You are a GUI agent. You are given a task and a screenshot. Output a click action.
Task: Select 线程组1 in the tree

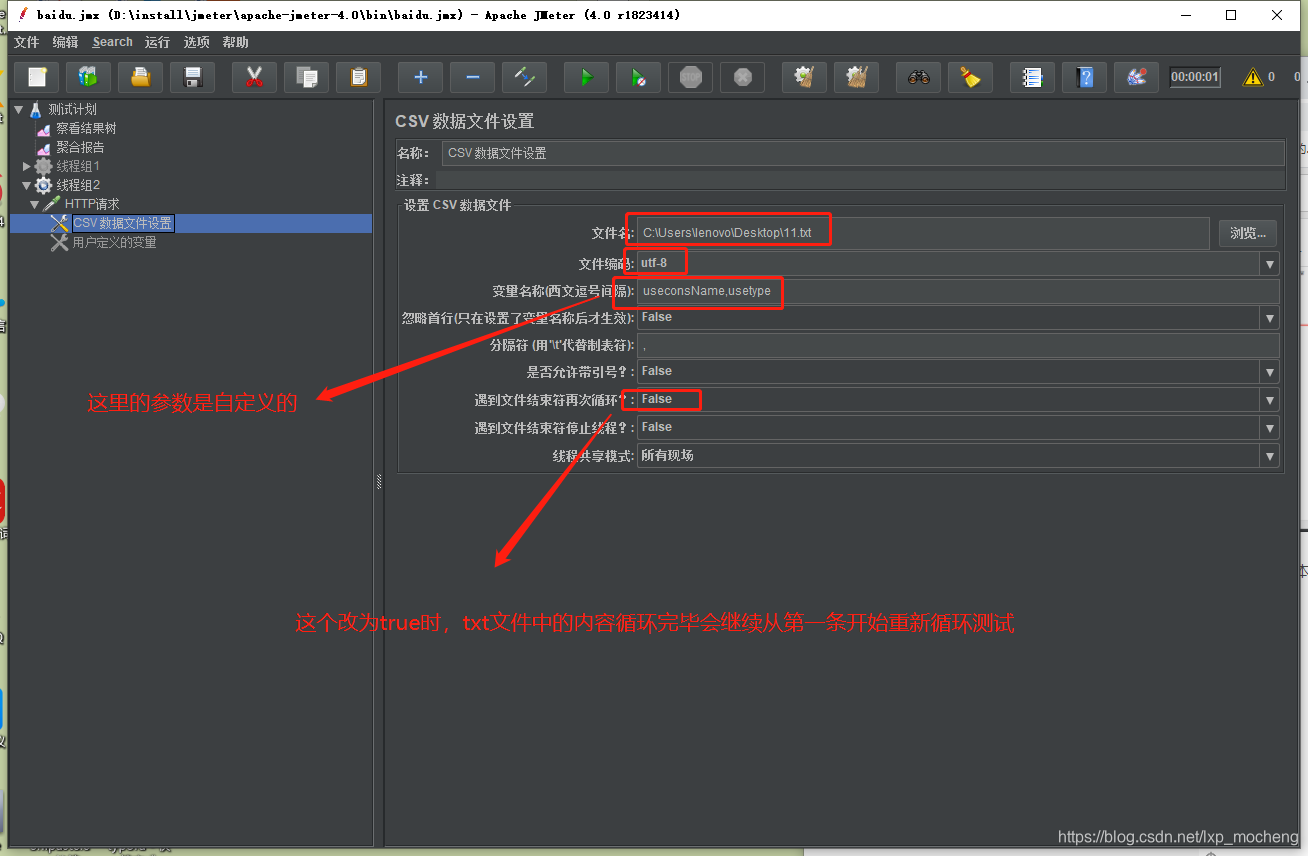pyautogui.click(x=78, y=166)
